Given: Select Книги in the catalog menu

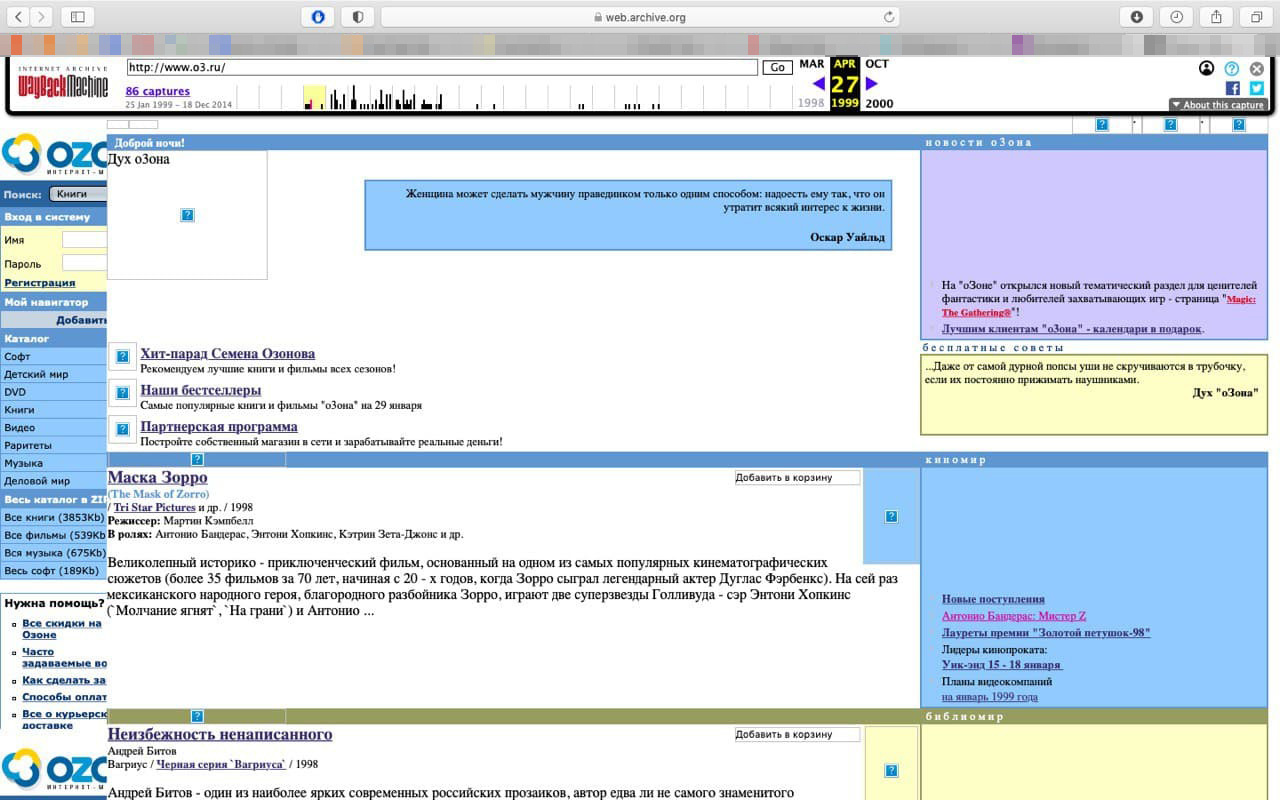Looking at the screenshot, I should [53, 410].
